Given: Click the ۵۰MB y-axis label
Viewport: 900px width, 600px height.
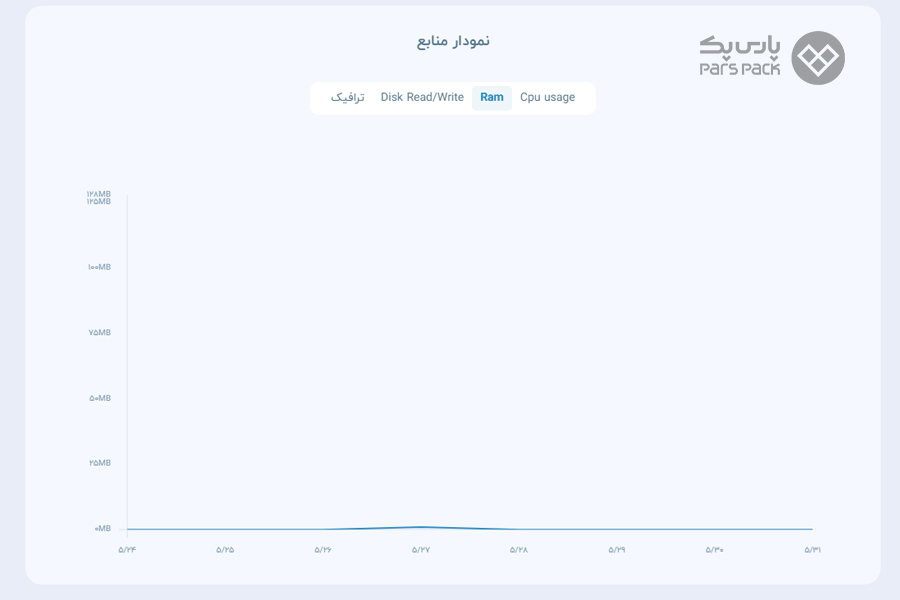Looking at the screenshot, I should [x=100, y=398].
